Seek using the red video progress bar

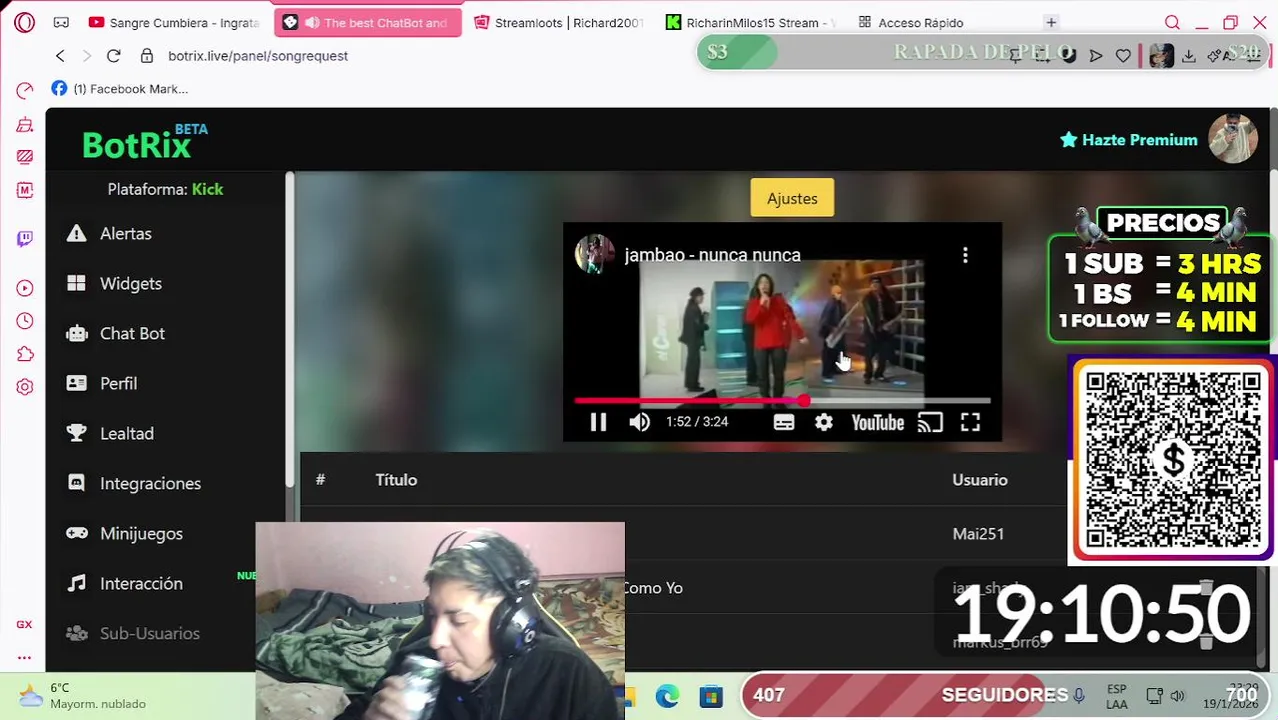[x=782, y=401]
